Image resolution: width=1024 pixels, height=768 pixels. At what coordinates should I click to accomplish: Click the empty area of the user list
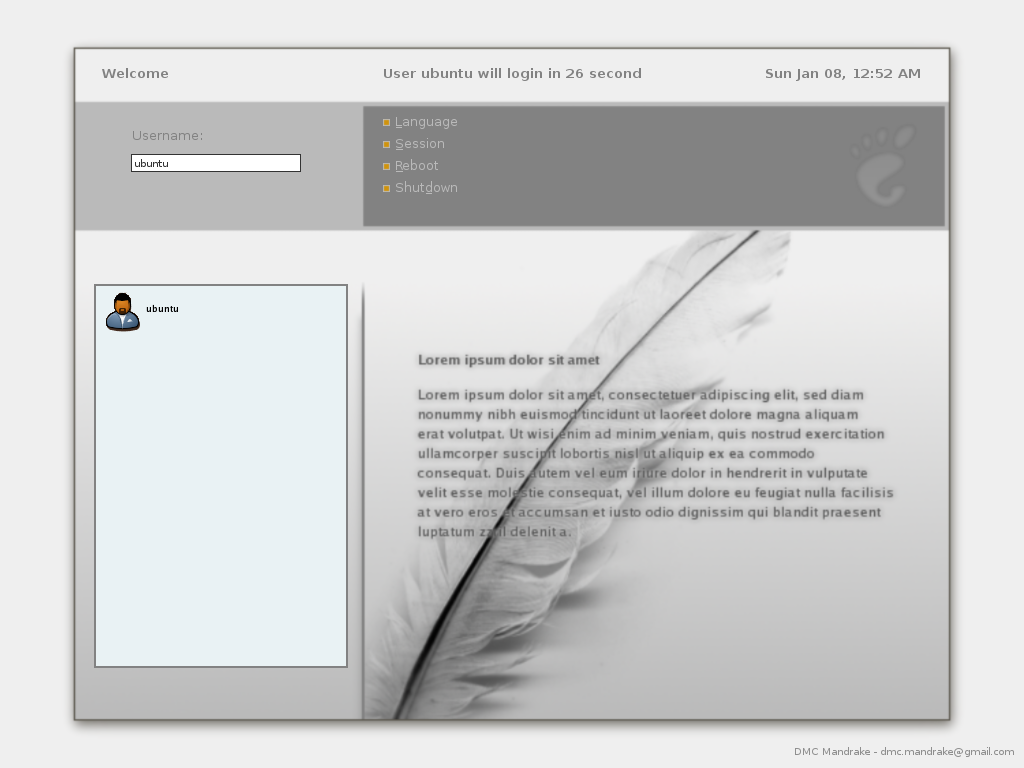pyautogui.click(x=221, y=500)
